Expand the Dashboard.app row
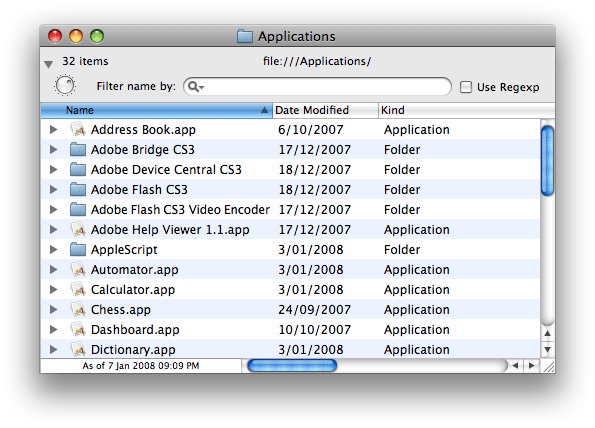 pyautogui.click(x=54, y=330)
